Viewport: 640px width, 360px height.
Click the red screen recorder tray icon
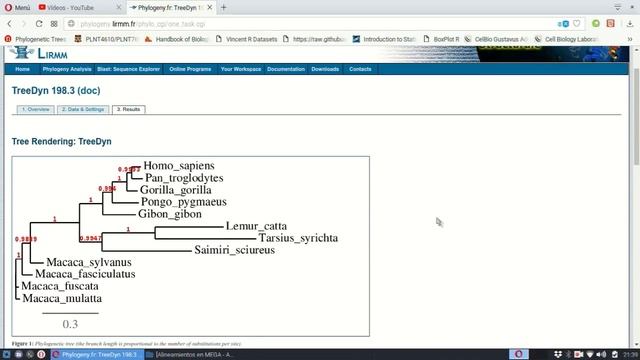[579, 354]
